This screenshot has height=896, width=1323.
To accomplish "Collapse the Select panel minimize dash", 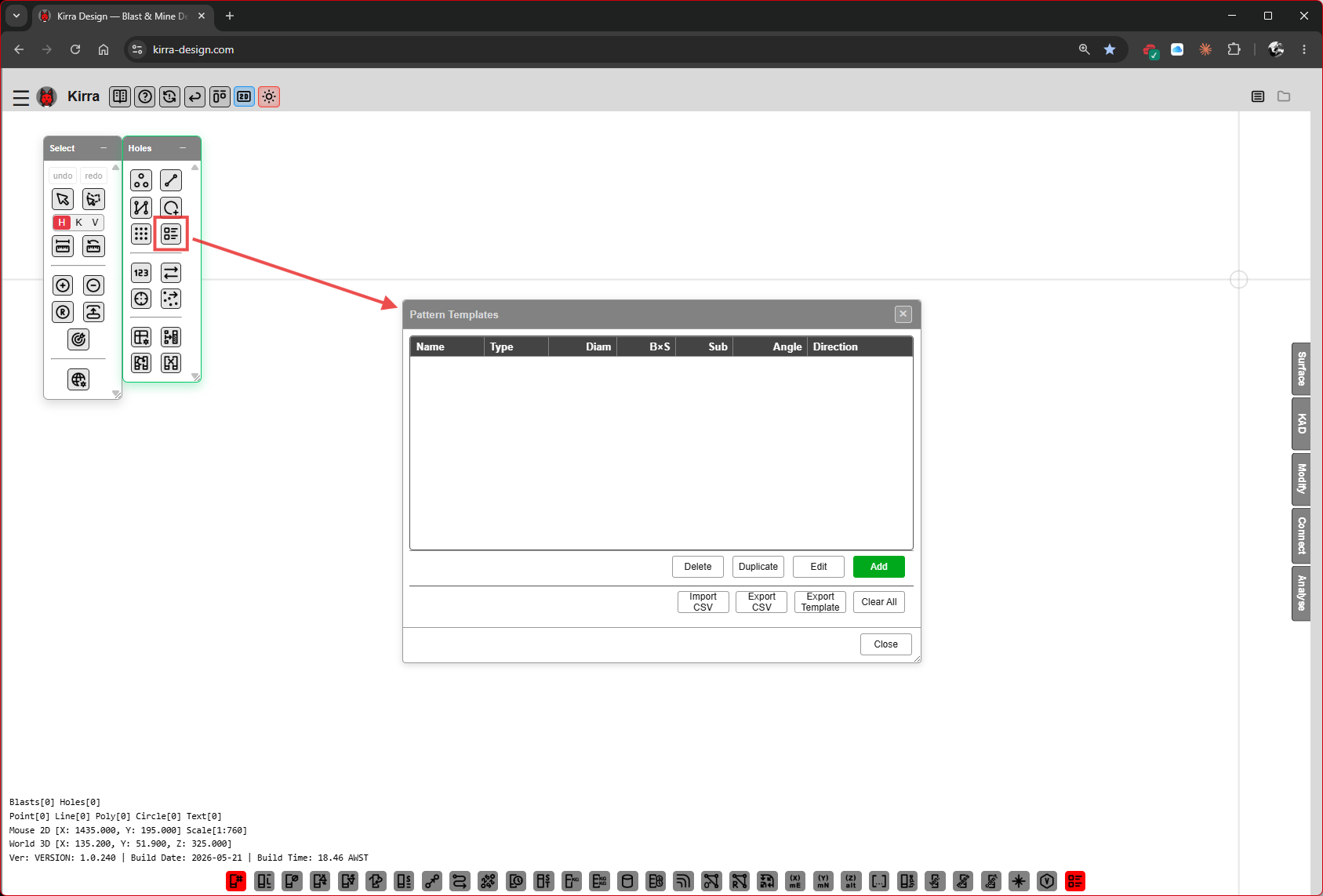I will pyautogui.click(x=104, y=148).
